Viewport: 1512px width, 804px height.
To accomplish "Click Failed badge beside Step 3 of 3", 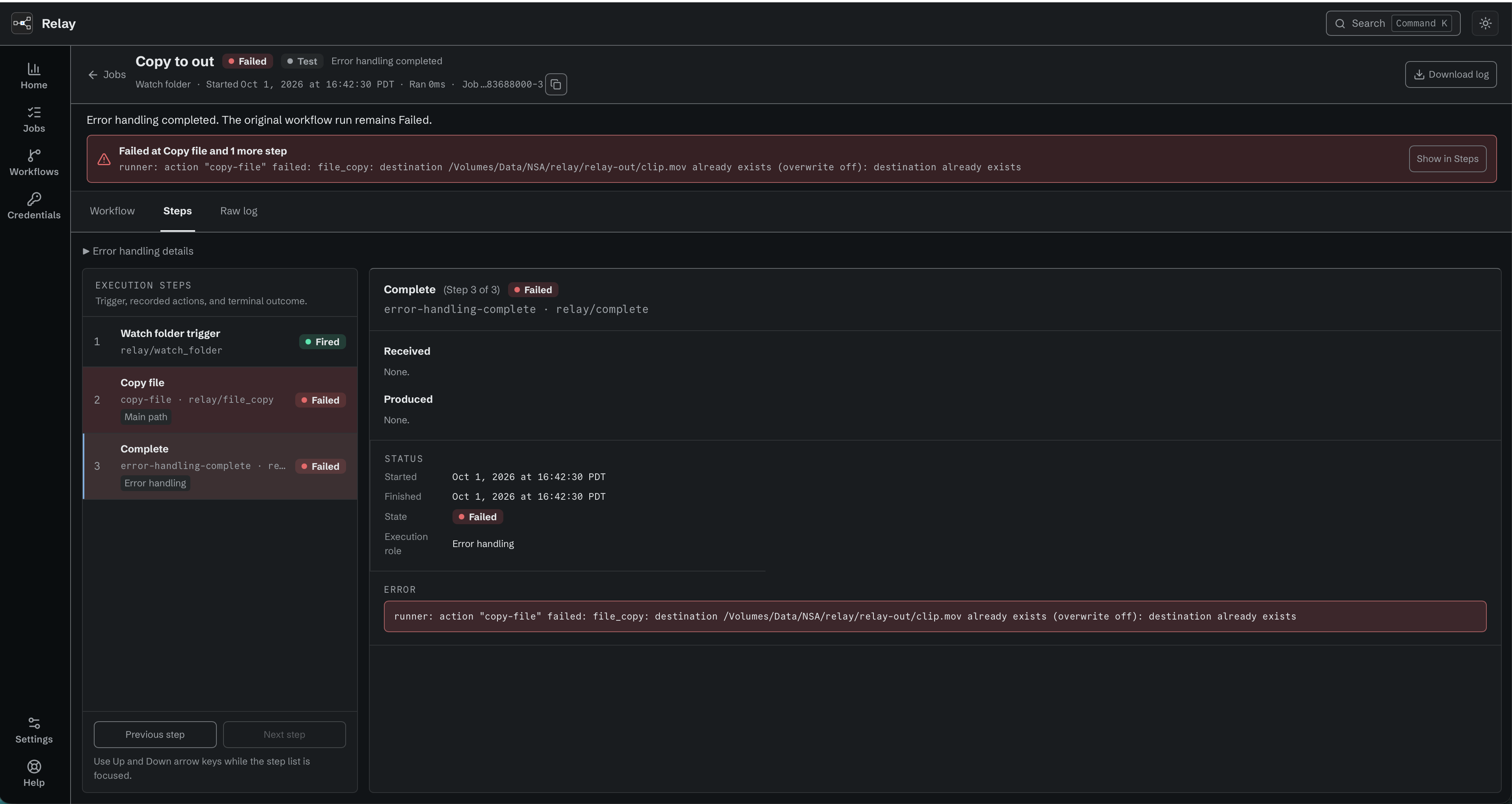I will pos(533,290).
